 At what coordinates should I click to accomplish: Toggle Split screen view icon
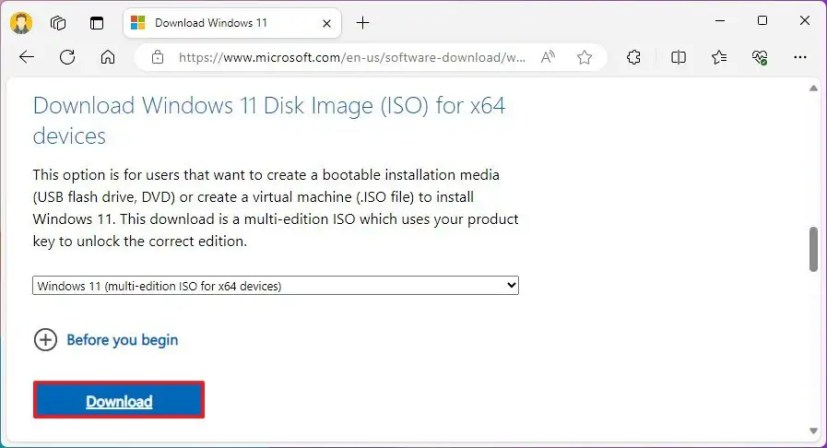point(678,57)
